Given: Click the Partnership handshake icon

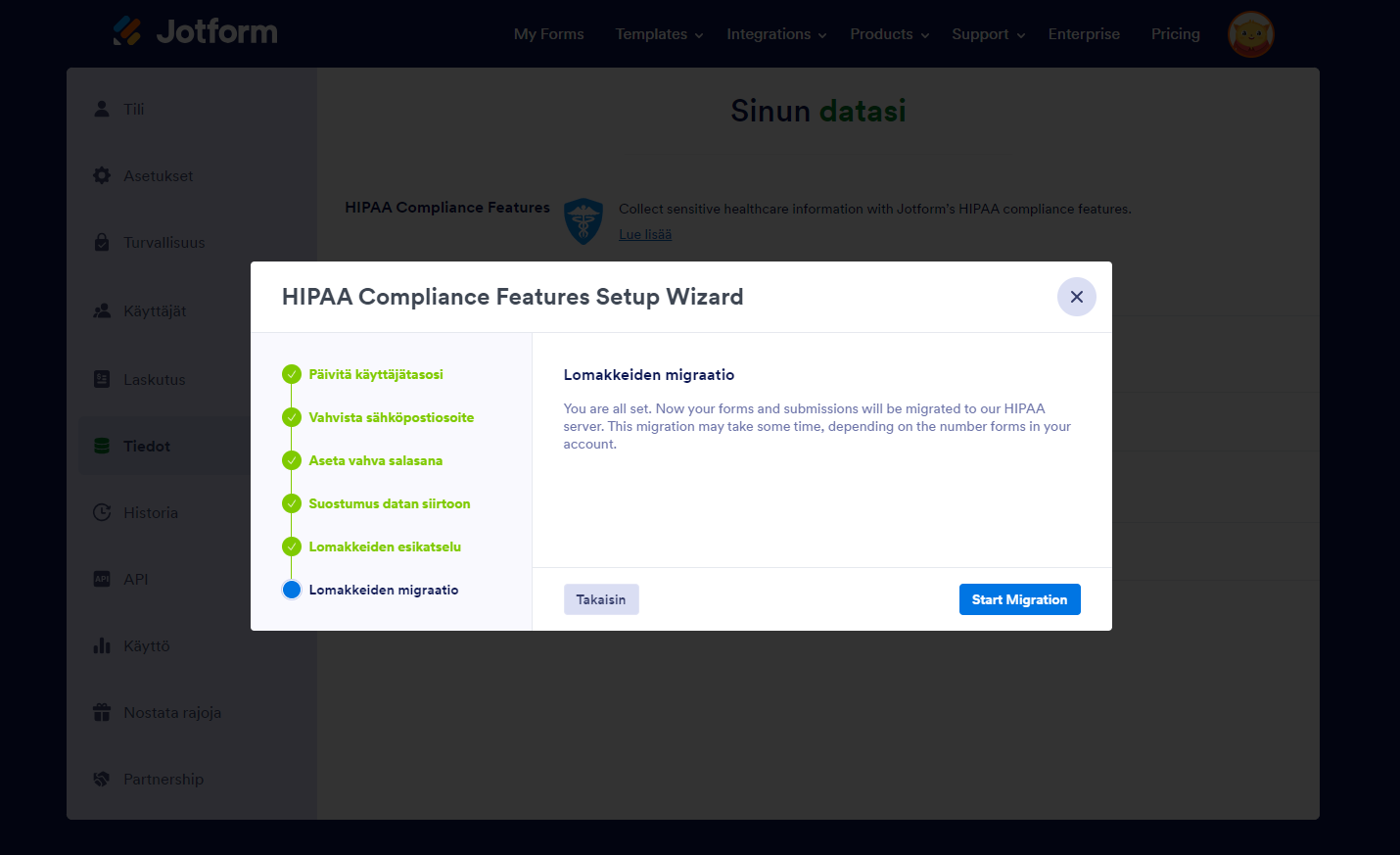Looking at the screenshot, I should click(102, 779).
